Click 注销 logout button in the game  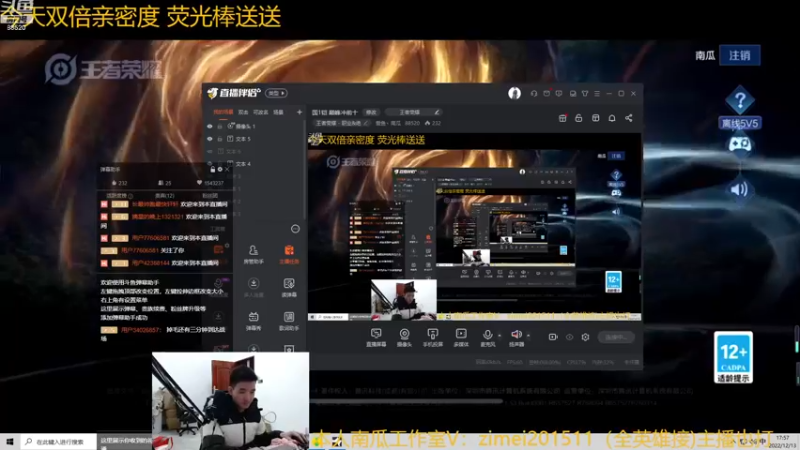[740, 55]
